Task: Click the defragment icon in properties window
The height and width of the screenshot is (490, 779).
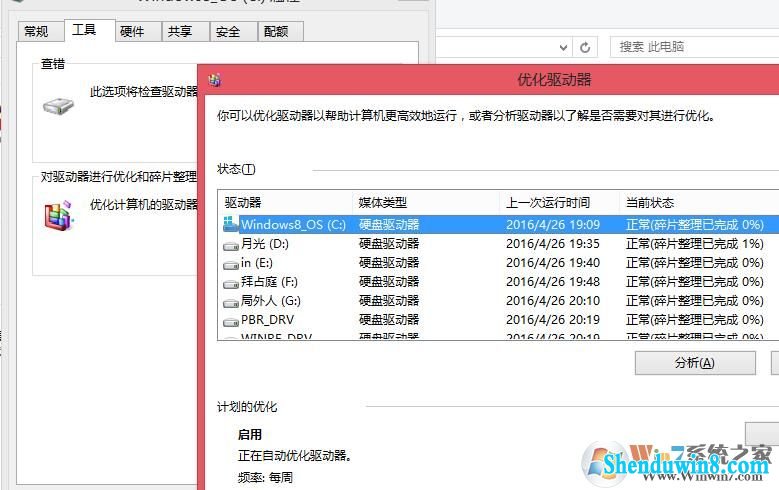Action: [59, 215]
